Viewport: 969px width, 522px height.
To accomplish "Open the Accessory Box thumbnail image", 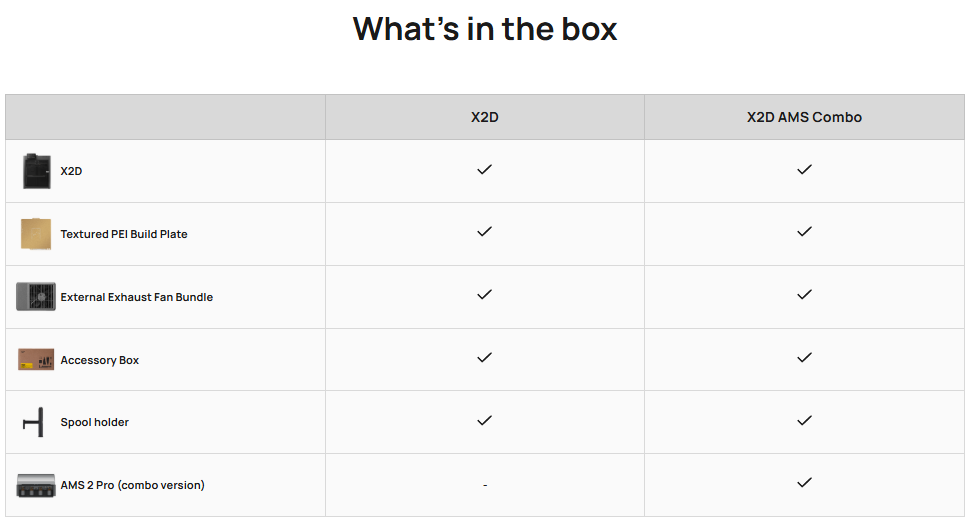I will tap(36, 360).
